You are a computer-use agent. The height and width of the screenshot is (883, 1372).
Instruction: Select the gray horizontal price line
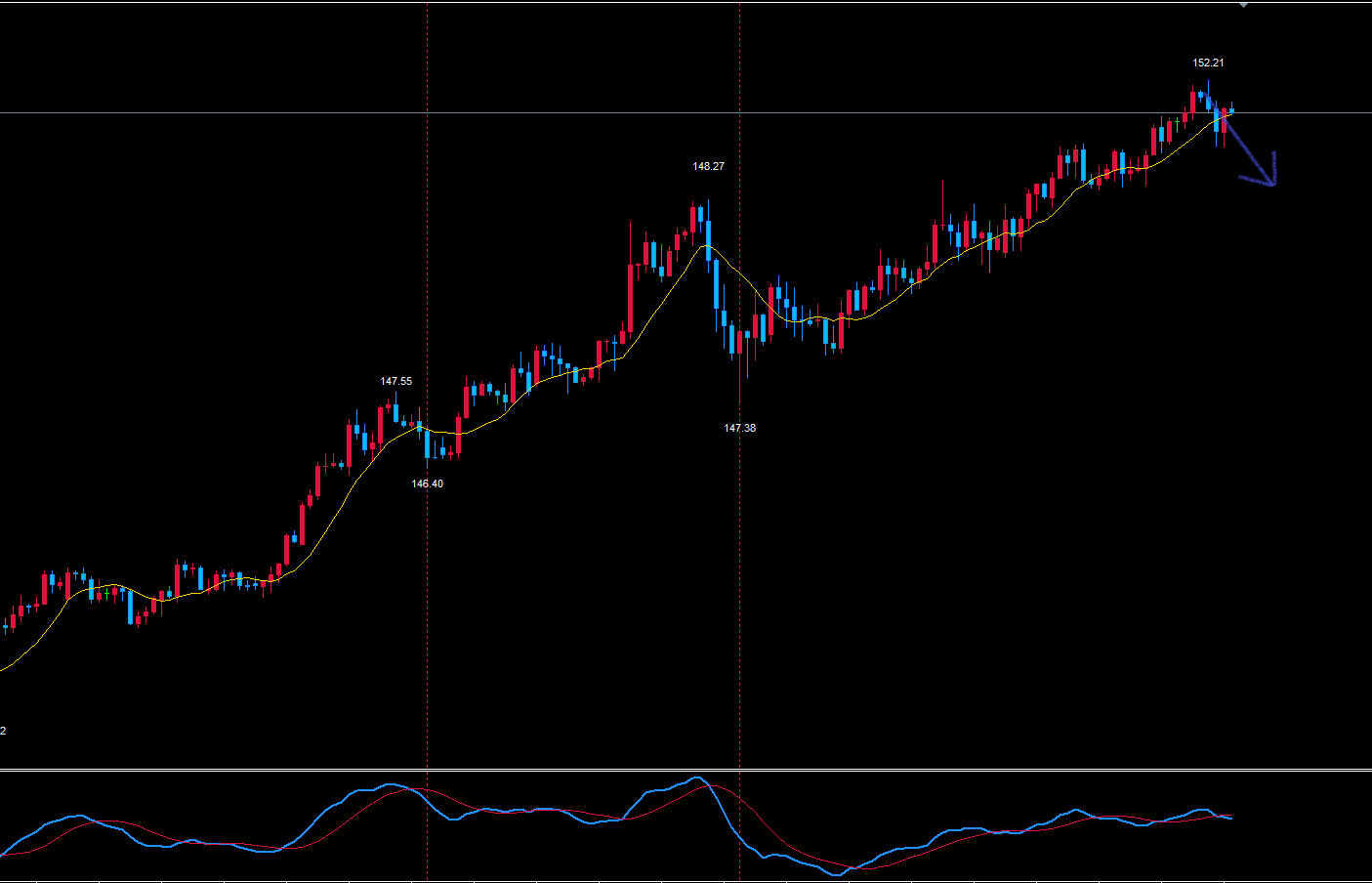tap(586, 113)
